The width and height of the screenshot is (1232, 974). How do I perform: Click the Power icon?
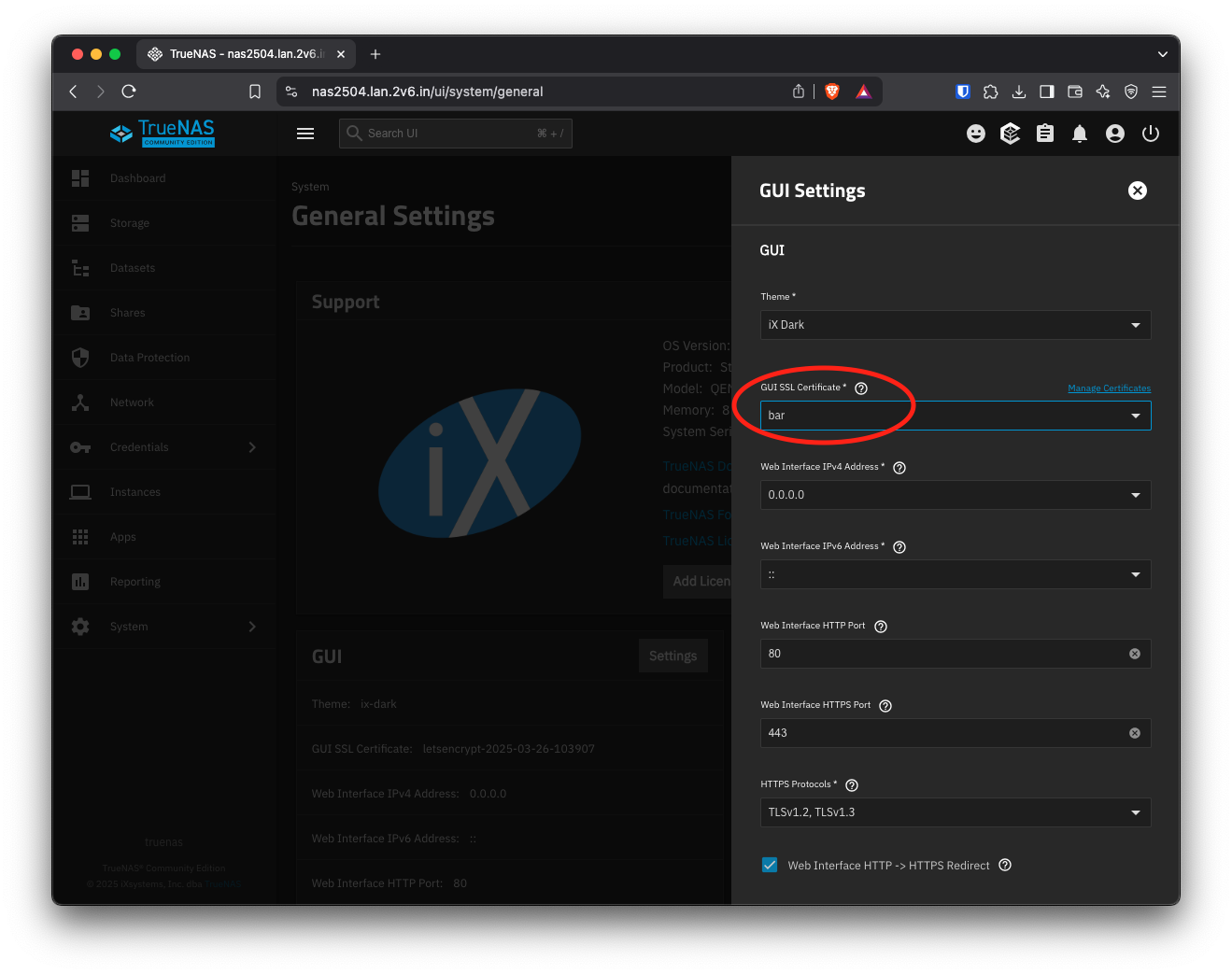(1151, 134)
